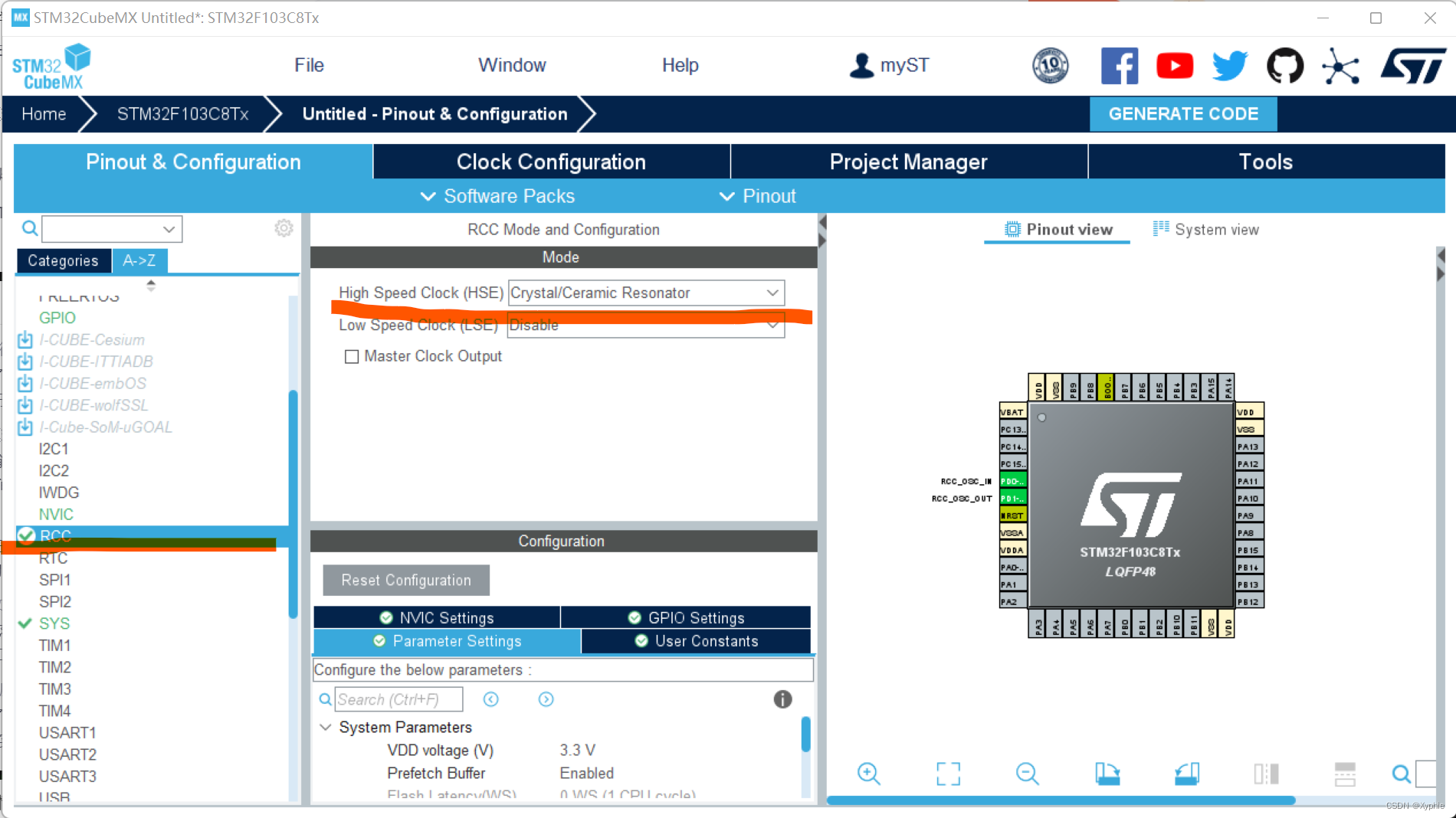The width and height of the screenshot is (1456, 818).
Task: Rotate pinout chip counter-clockwise
Action: pyautogui.click(x=1187, y=774)
